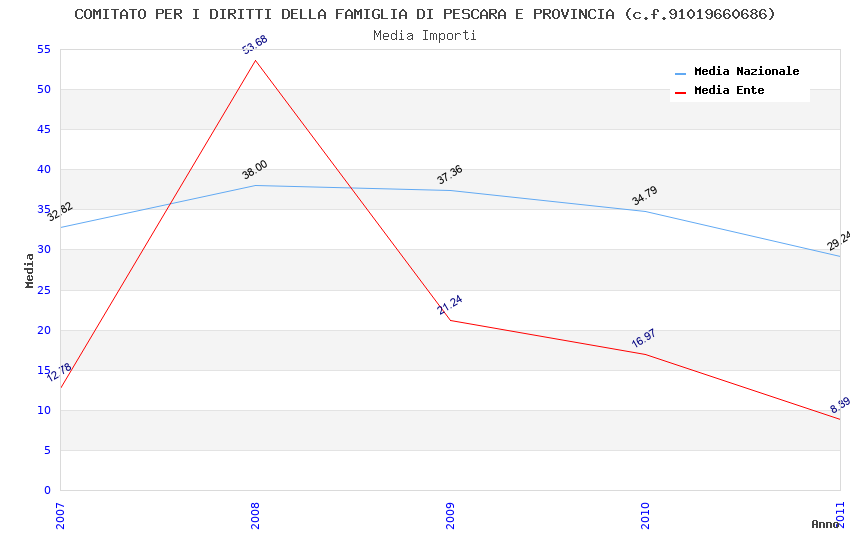Click the 2008 x-axis year label
Screen dimensions: 850x550
point(255,514)
